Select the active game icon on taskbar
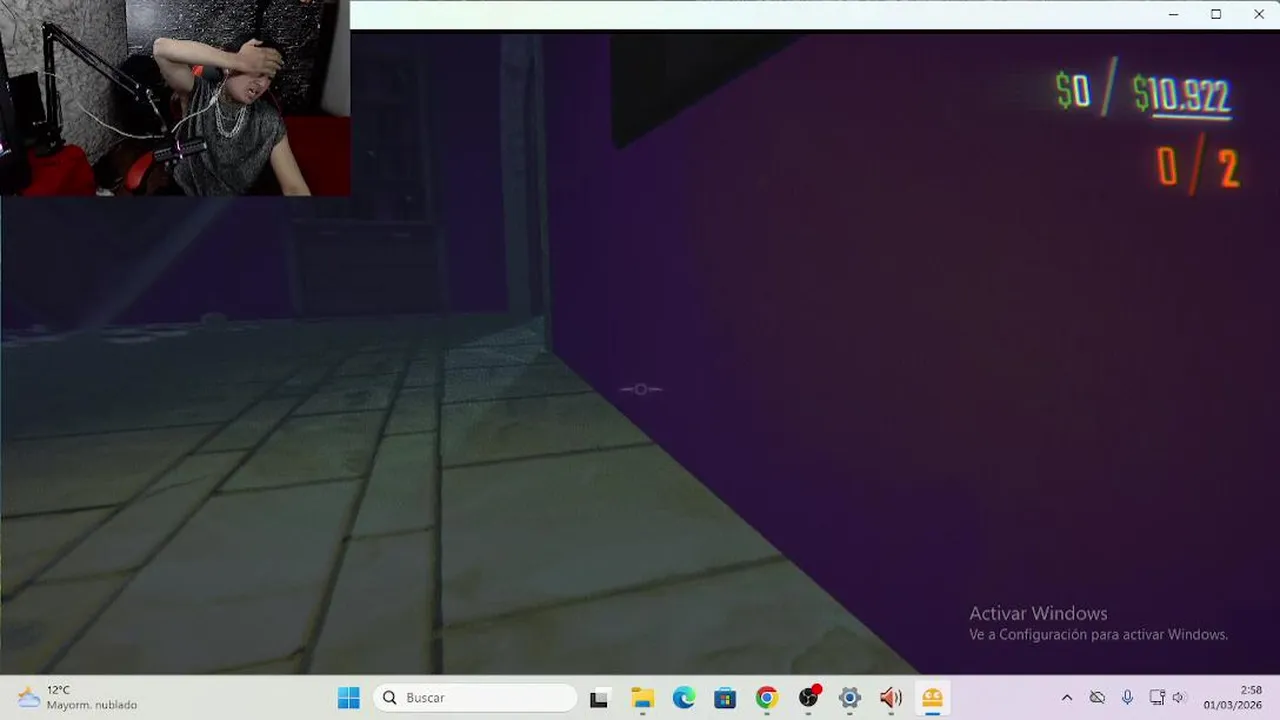This screenshot has width=1280, height=720. 932,698
